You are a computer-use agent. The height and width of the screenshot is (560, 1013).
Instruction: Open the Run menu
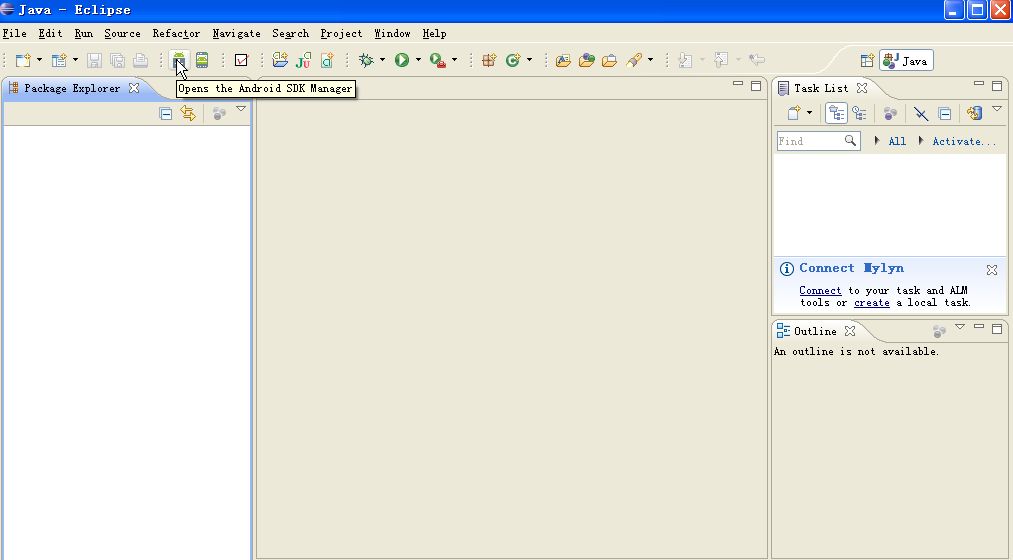point(83,34)
